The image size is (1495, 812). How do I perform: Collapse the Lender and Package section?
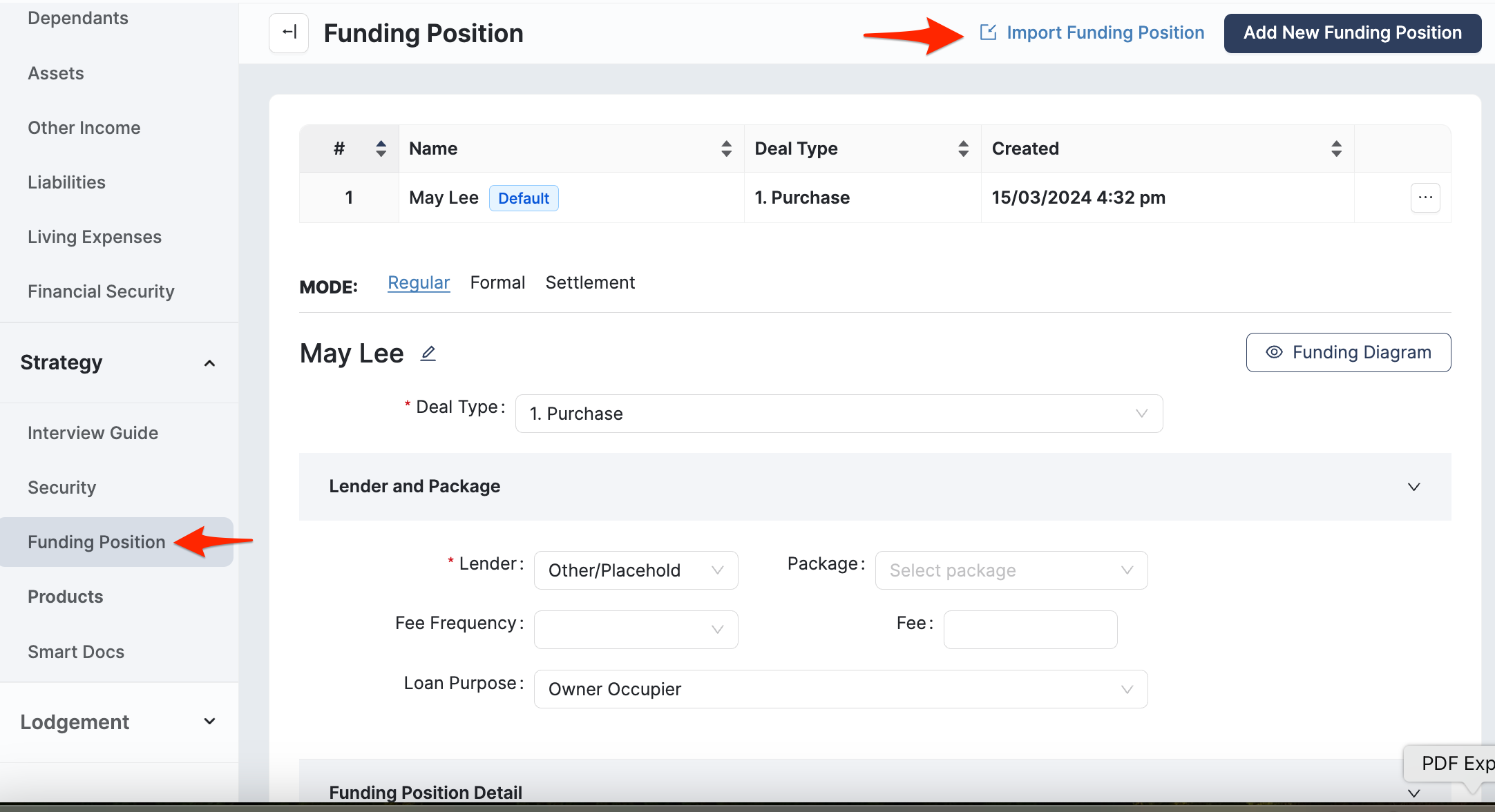(x=1413, y=487)
